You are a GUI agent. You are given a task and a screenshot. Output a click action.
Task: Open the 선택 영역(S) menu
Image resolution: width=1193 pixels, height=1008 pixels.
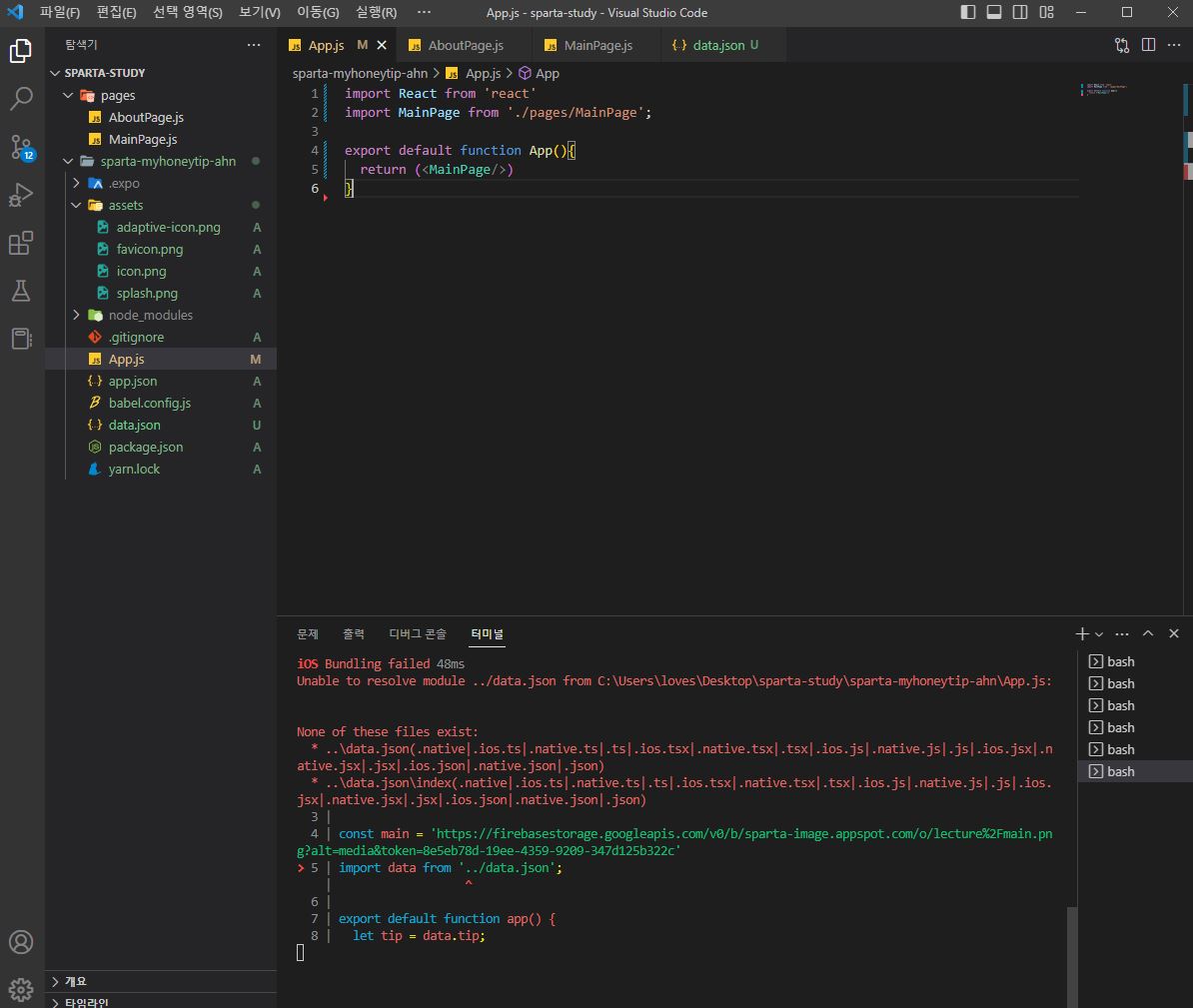pyautogui.click(x=188, y=12)
